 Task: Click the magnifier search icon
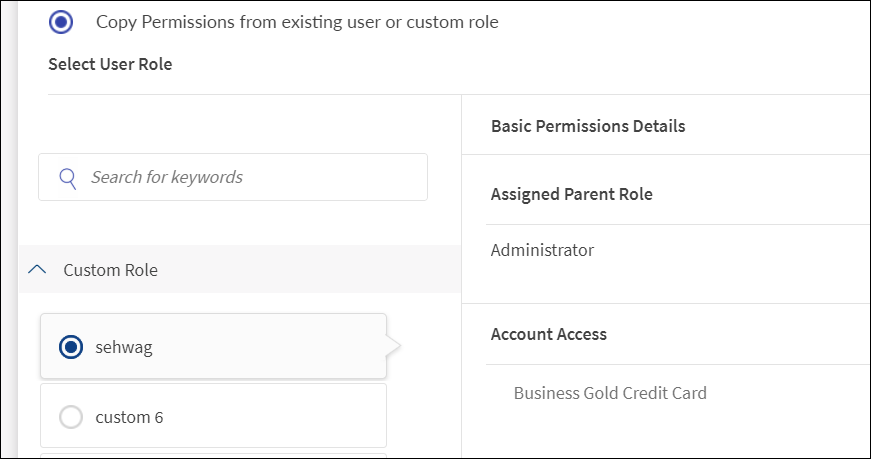(68, 178)
